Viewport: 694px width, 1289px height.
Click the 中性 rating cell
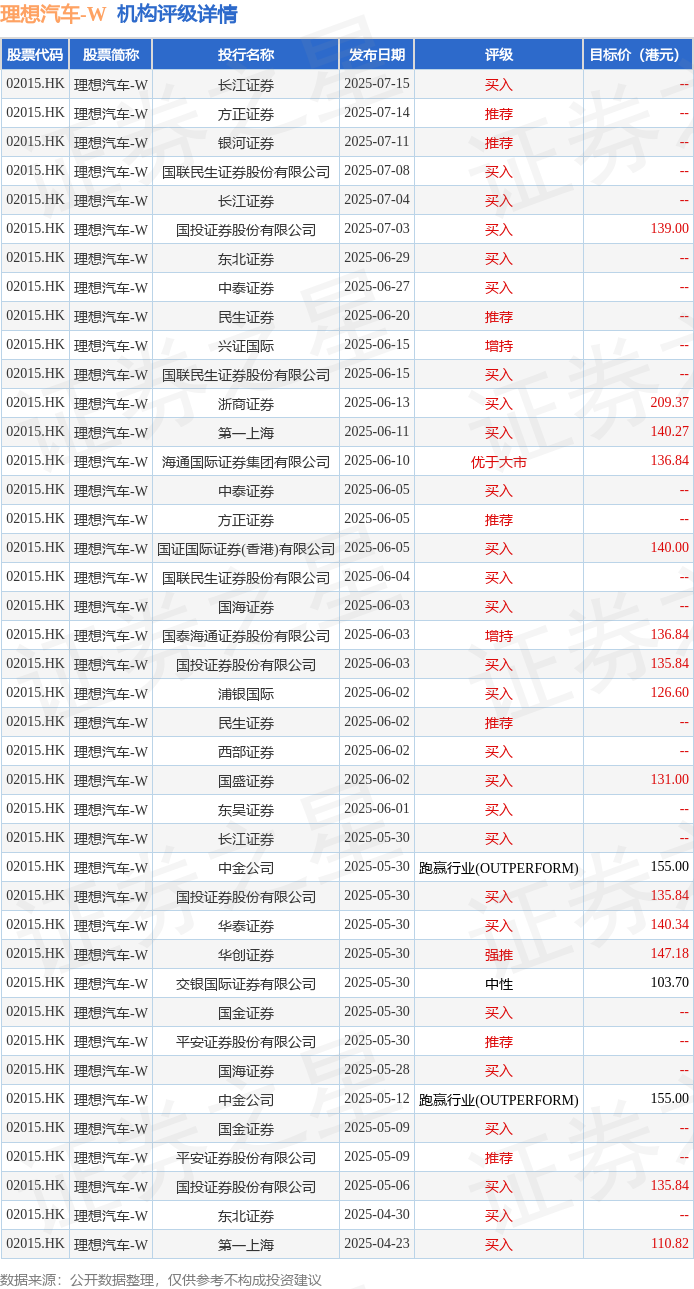pyautogui.click(x=498, y=984)
